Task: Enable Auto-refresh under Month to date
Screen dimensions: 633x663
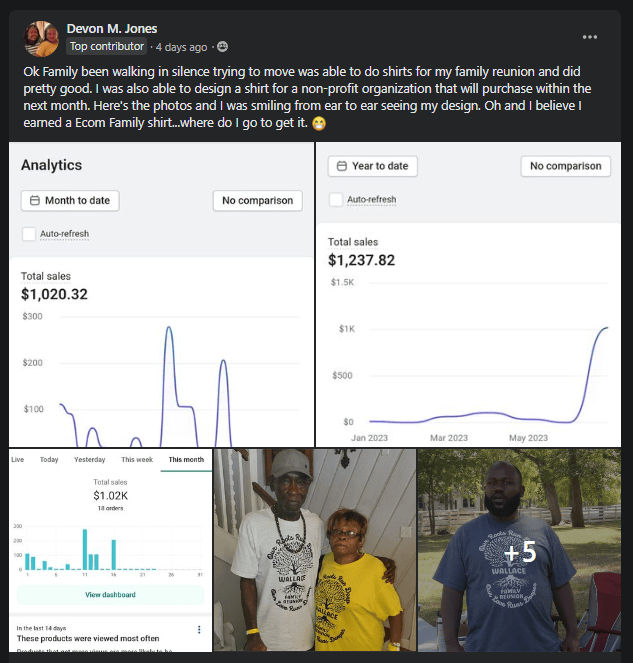Action: pos(29,234)
